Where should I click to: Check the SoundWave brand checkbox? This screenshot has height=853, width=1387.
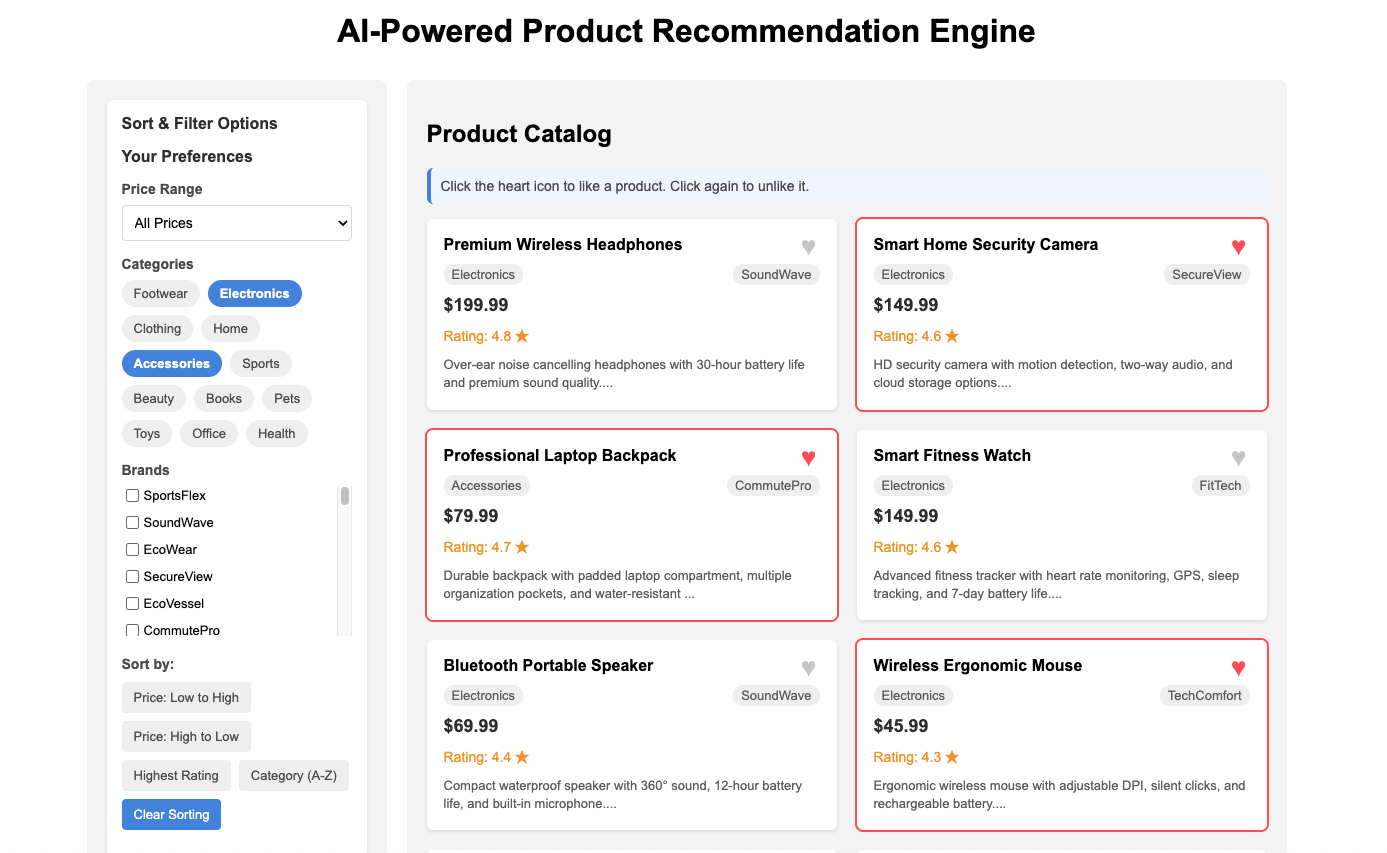coord(133,522)
